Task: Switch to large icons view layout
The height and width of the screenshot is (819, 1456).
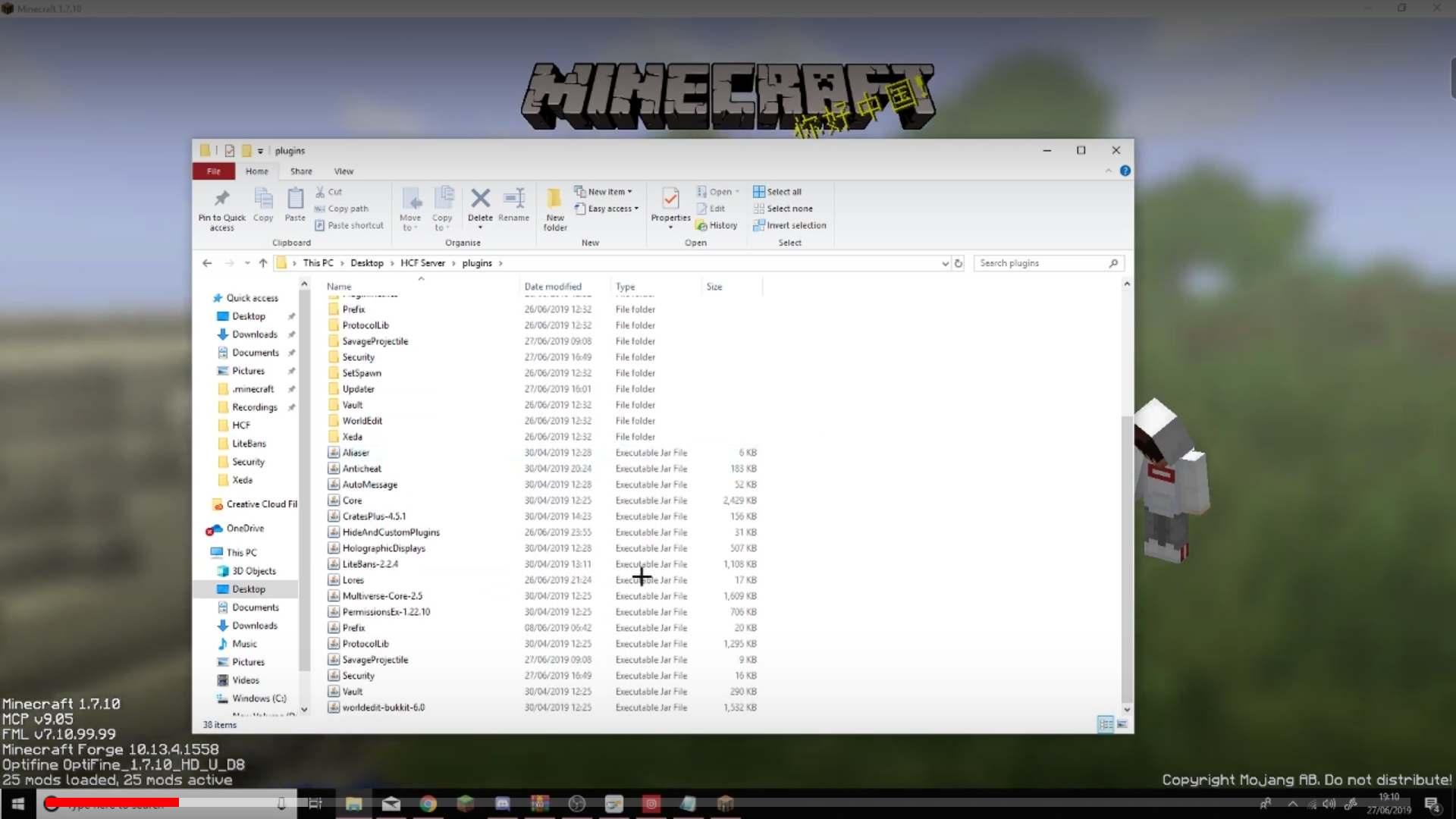Action: (1122, 724)
